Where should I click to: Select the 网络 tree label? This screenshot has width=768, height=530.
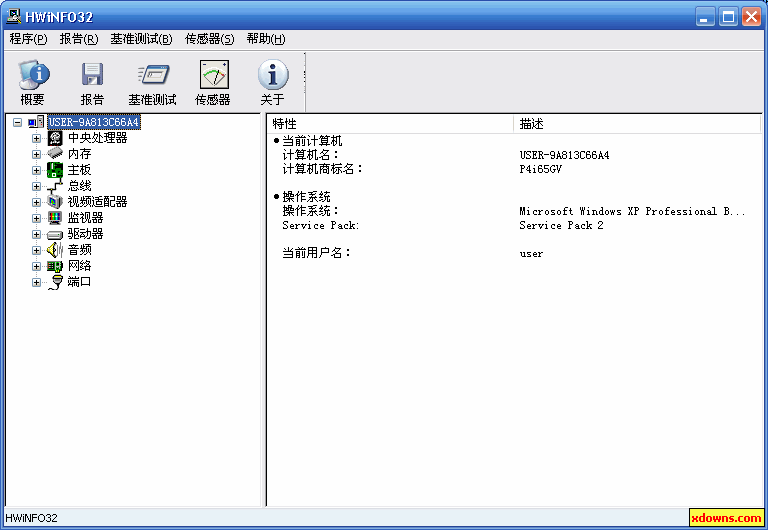pos(79,266)
